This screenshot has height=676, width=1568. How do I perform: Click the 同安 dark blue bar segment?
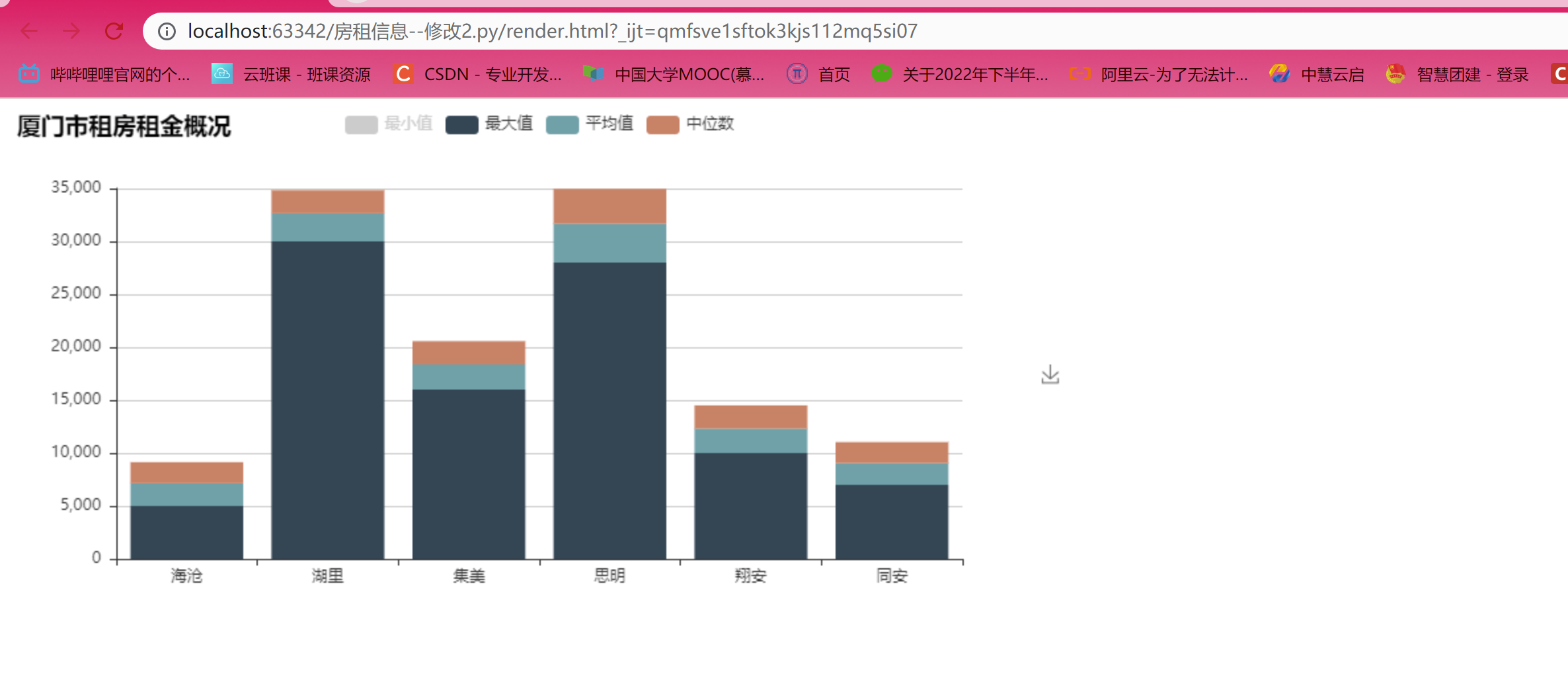click(892, 522)
